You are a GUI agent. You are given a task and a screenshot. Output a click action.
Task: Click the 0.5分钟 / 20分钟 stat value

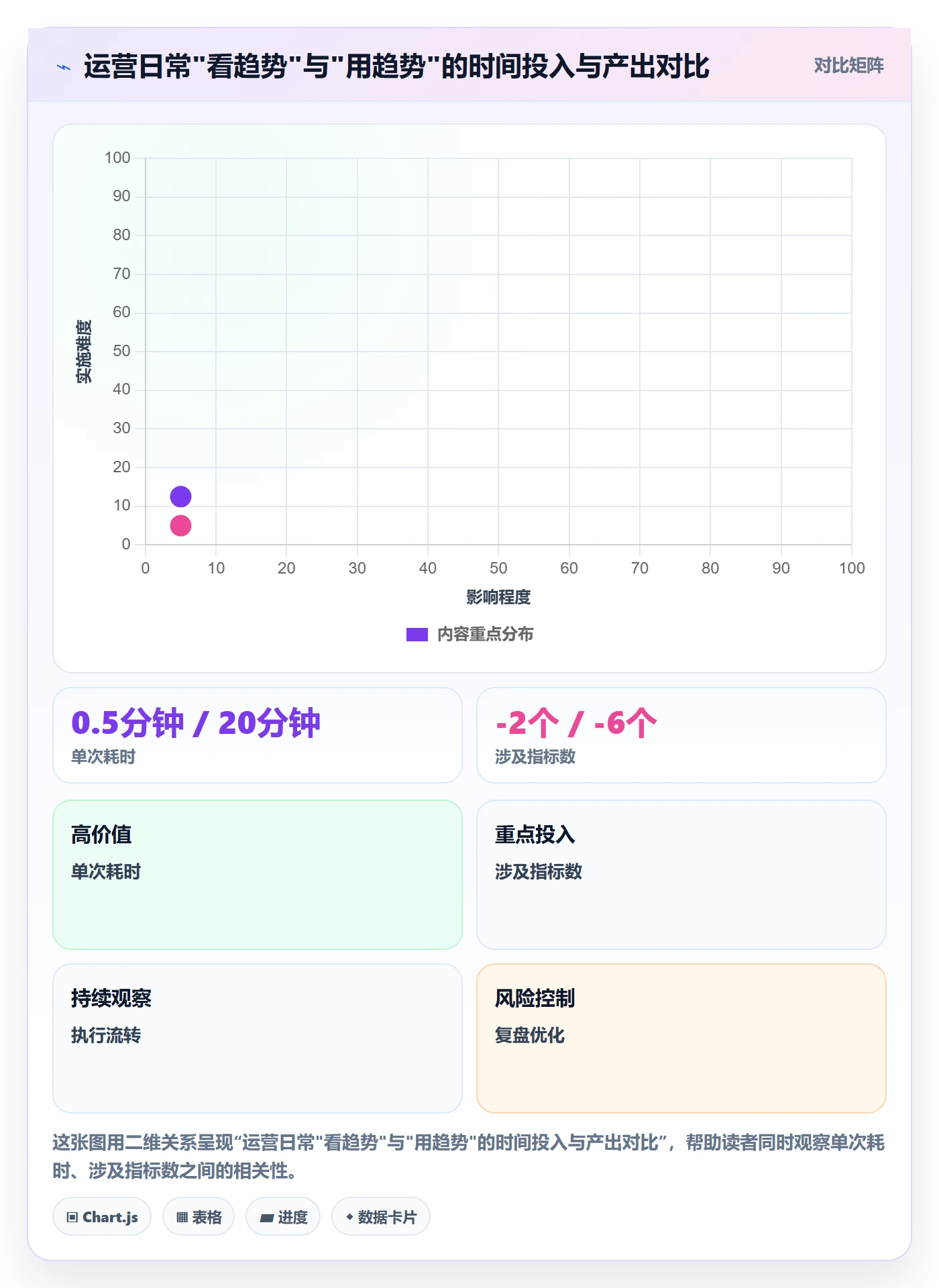pos(196,722)
